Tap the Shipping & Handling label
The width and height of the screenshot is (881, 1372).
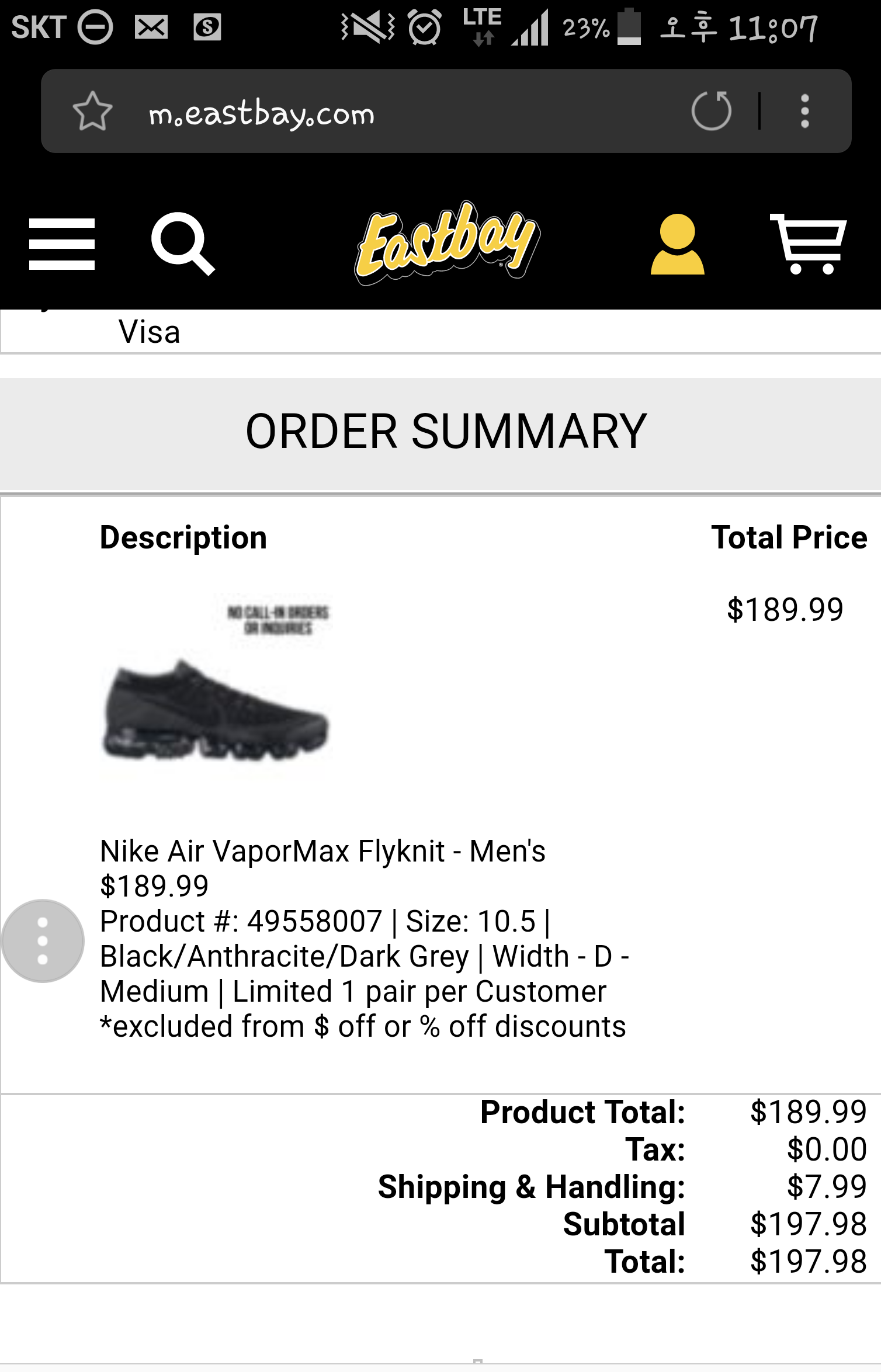[531, 1187]
